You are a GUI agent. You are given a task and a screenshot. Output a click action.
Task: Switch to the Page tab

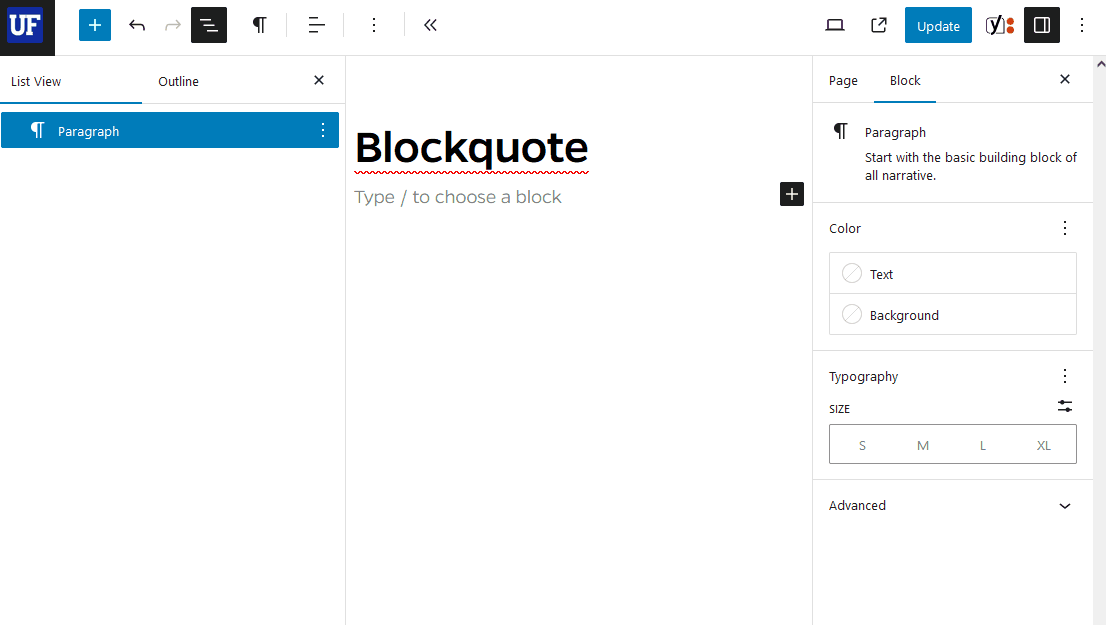(843, 80)
